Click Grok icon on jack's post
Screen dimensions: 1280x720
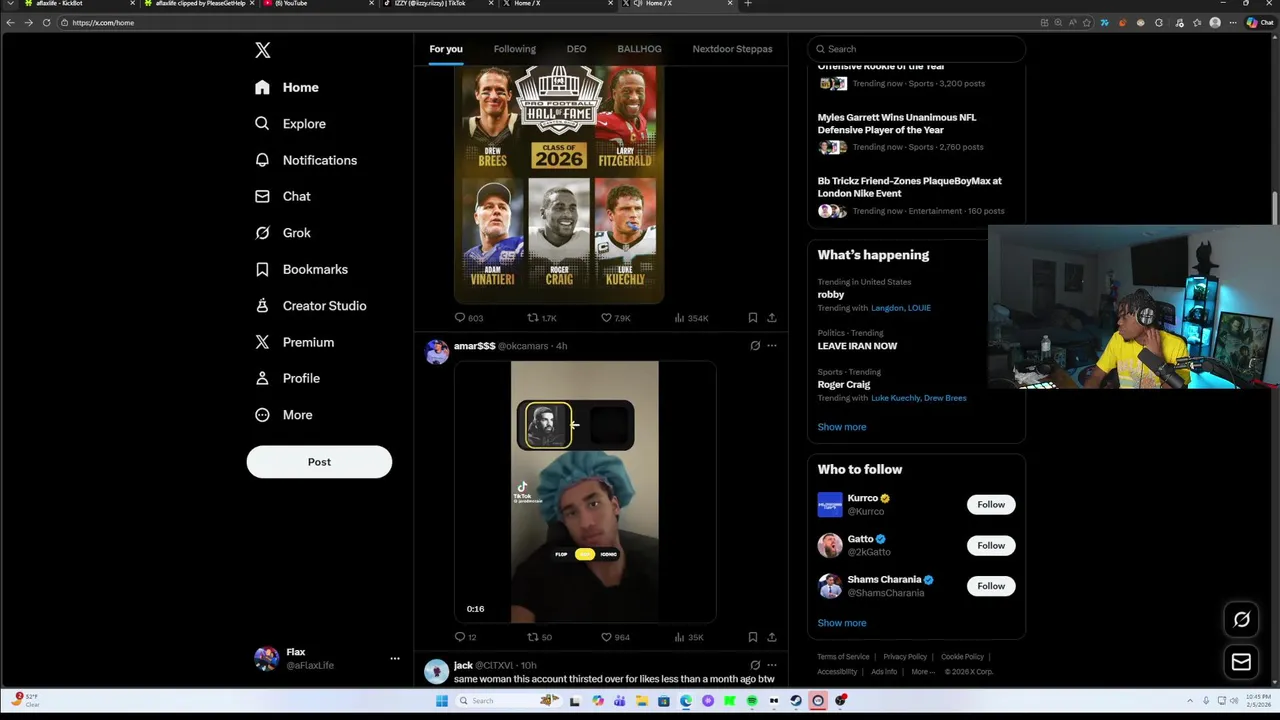click(755, 665)
